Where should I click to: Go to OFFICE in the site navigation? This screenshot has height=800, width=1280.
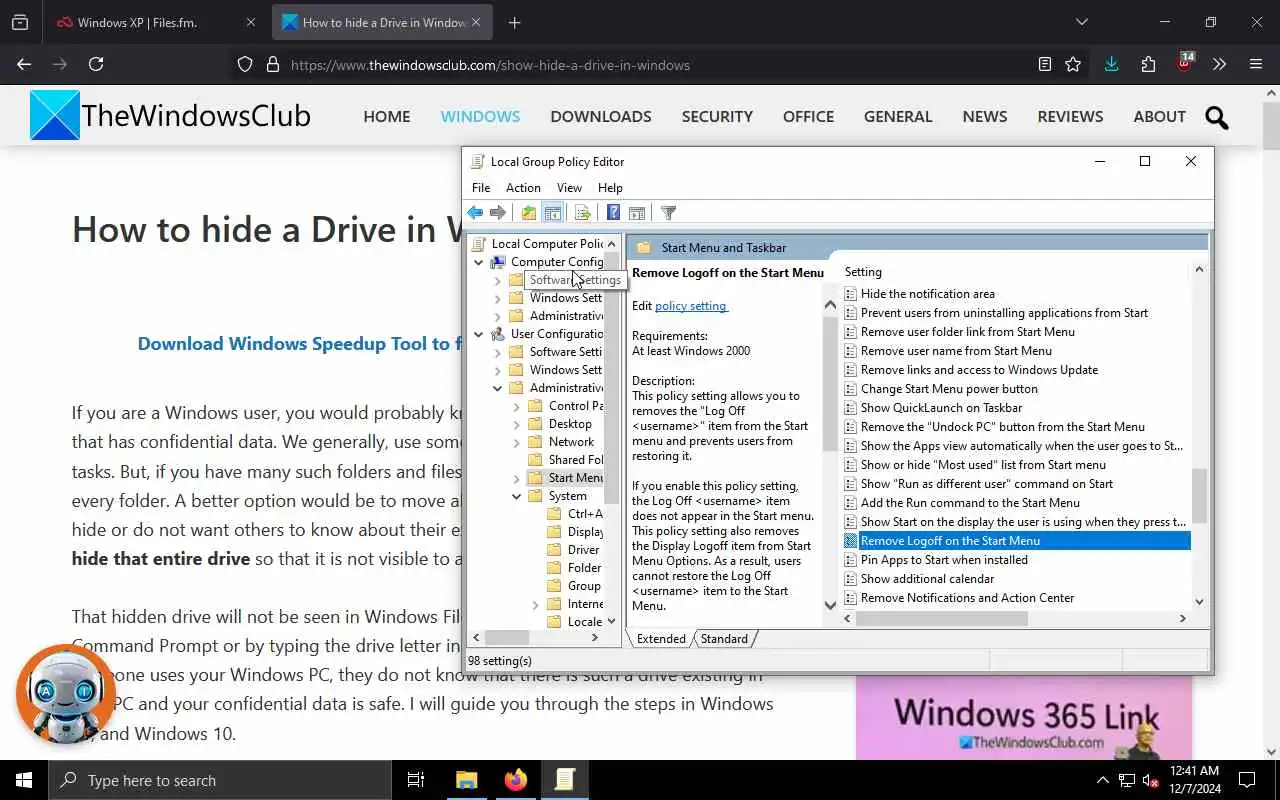tap(808, 116)
